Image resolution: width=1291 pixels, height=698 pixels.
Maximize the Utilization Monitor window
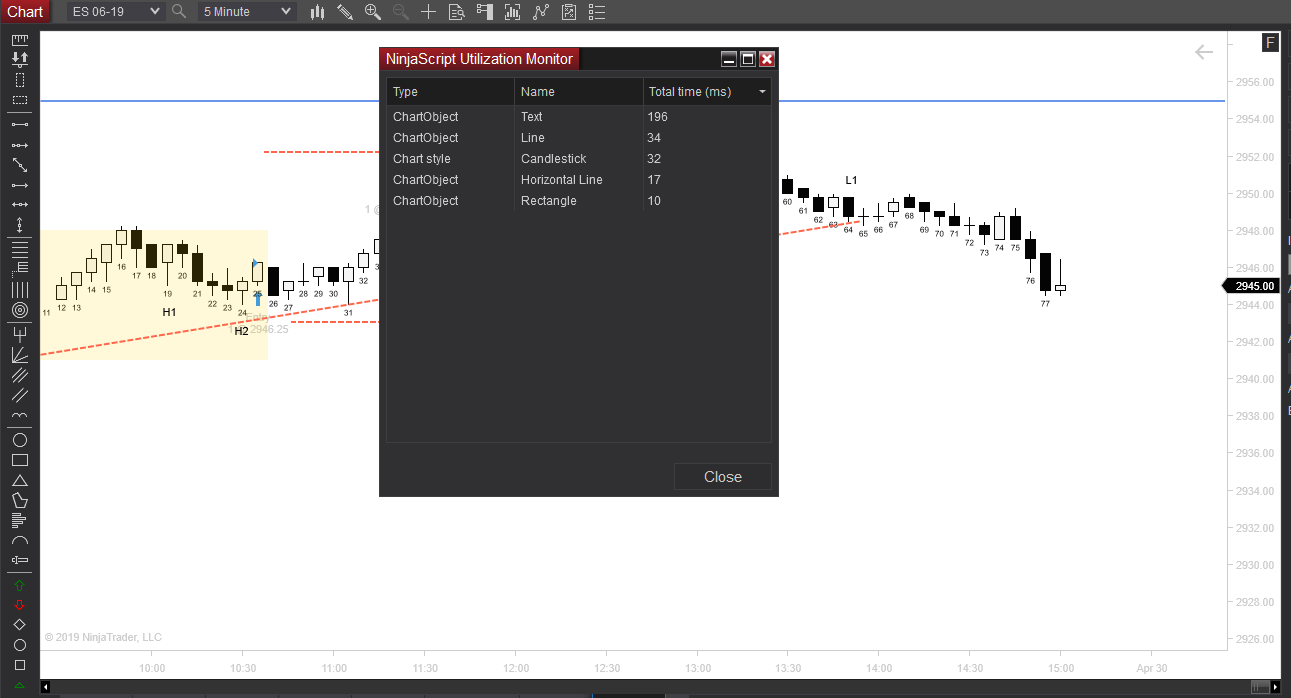click(x=748, y=59)
